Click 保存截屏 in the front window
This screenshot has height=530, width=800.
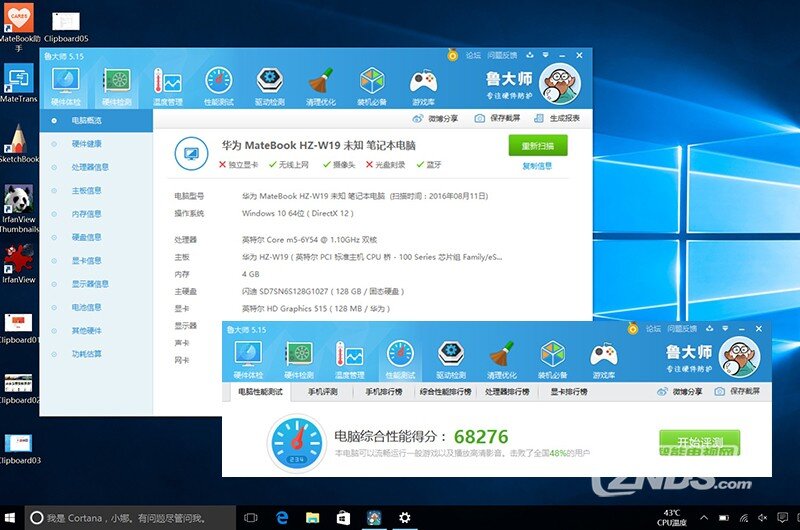pyautogui.click(x=737, y=392)
